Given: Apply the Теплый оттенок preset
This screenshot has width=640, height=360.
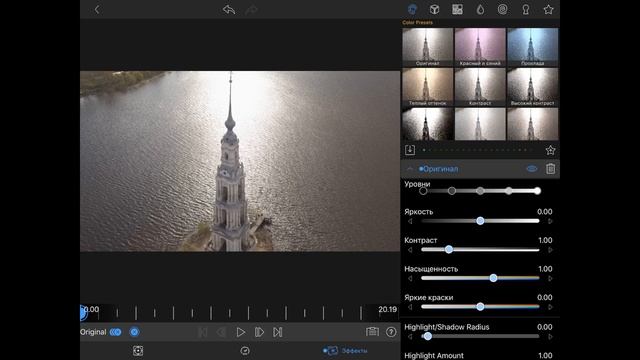Looking at the screenshot, I should (427, 87).
